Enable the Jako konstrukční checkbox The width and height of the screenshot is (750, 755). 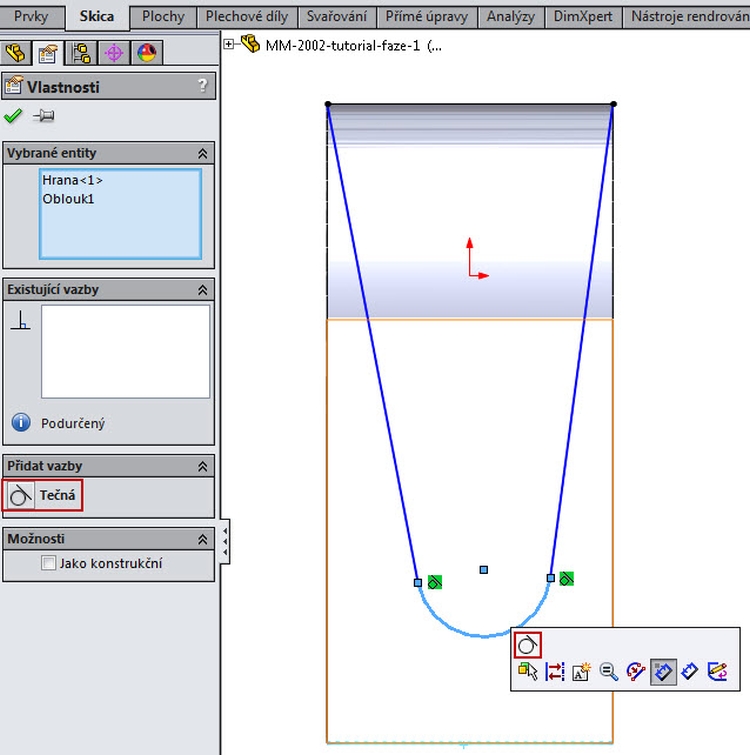48,563
